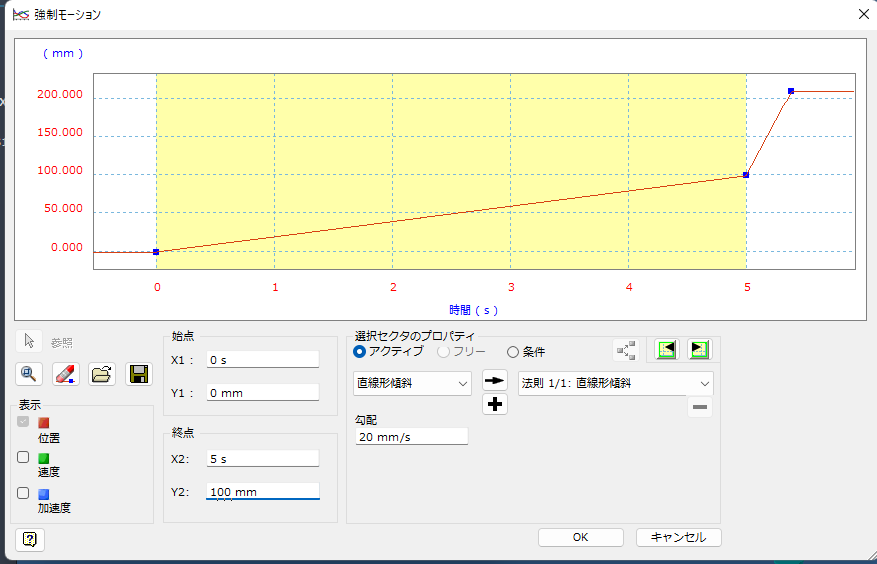Select the curve point at 5 seconds
The width and height of the screenshot is (877, 564).
click(x=746, y=175)
